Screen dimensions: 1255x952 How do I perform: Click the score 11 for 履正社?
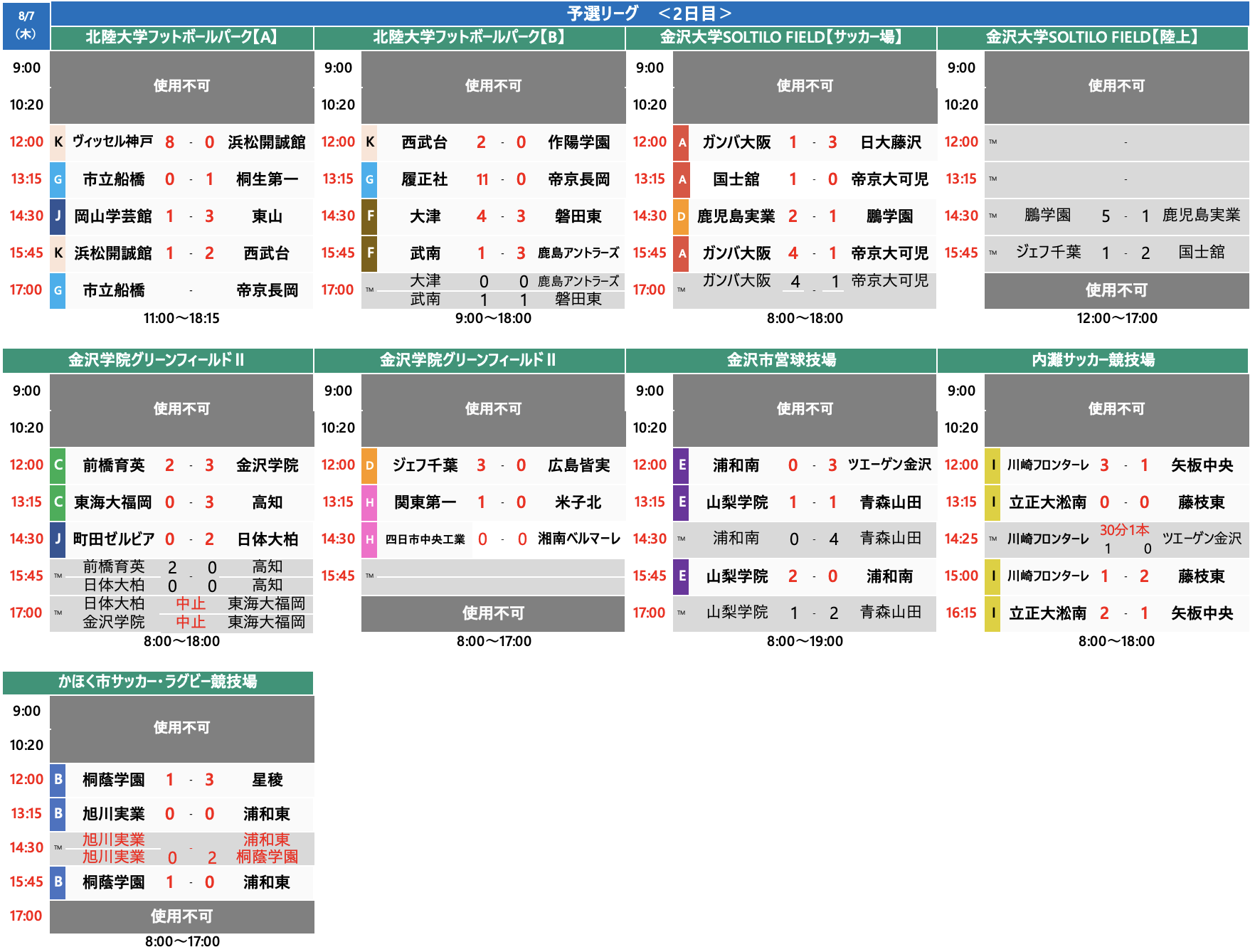(482, 179)
